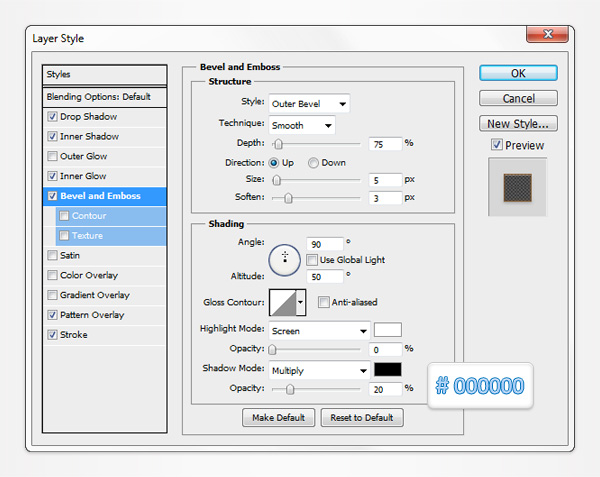Click the black shadow color swatch
Viewport: 600px width, 477px height.
tap(387, 370)
